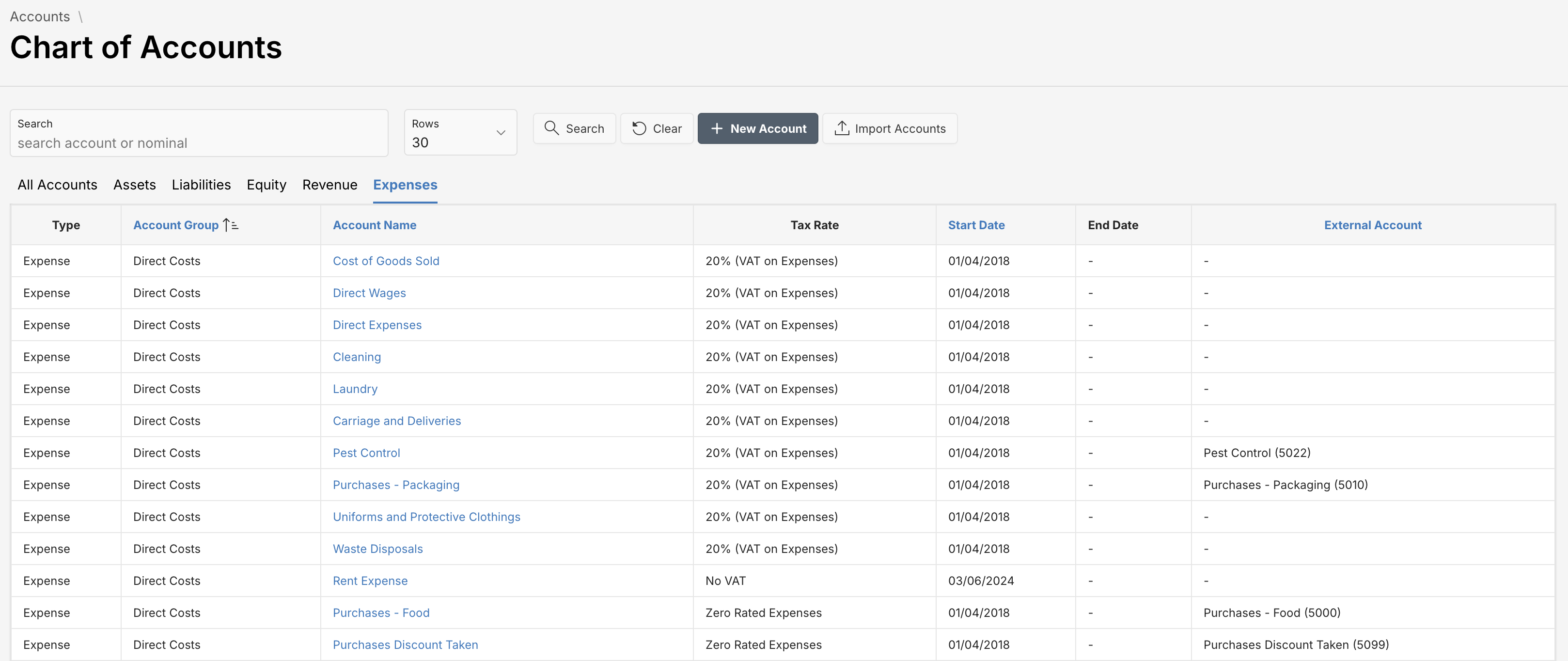Switch to the Equity tab
Image resolution: width=1568 pixels, height=661 pixels.
[266, 185]
